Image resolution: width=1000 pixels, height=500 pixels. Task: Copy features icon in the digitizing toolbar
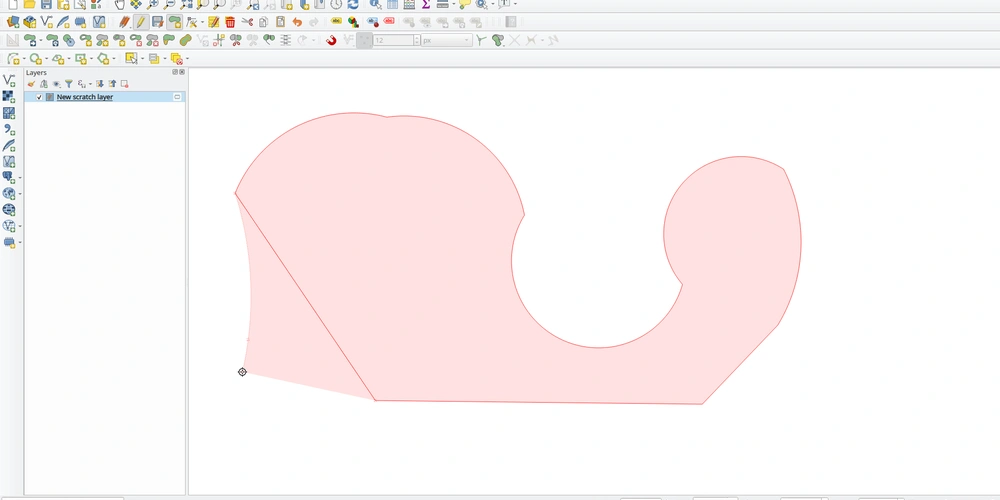click(263, 22)
